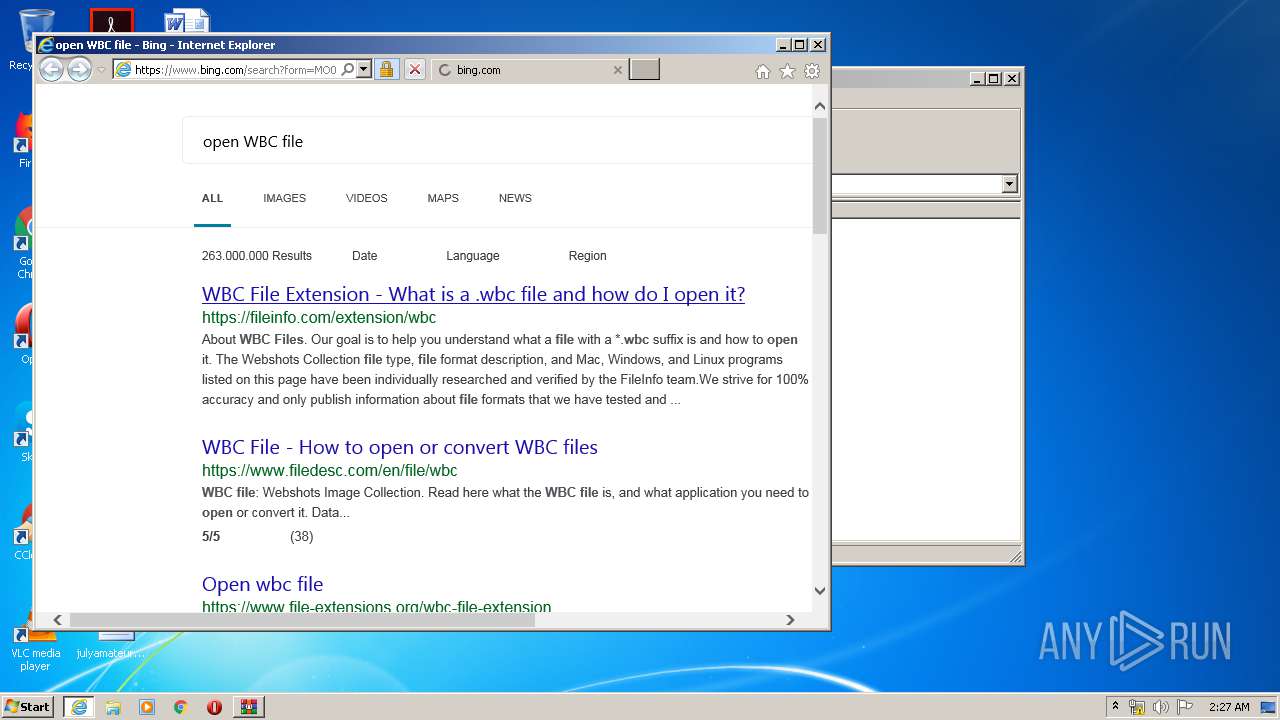
Task: Click Internet Explorer taskbar icon
Action: [x=79, y=707]
